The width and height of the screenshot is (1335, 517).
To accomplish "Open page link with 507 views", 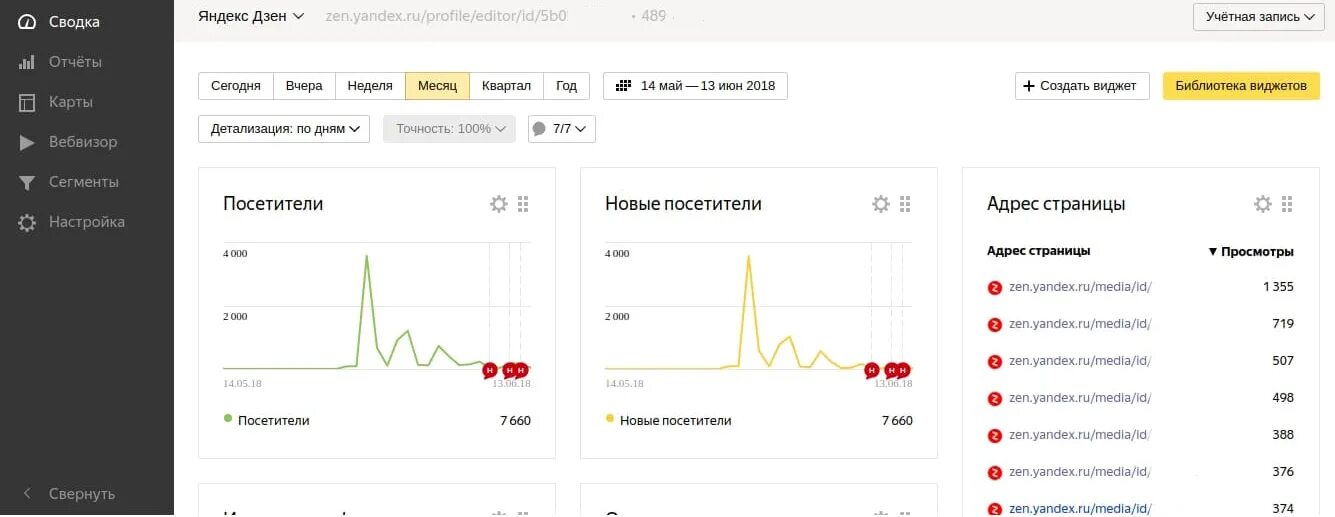I will click(x=1080, y=361).
